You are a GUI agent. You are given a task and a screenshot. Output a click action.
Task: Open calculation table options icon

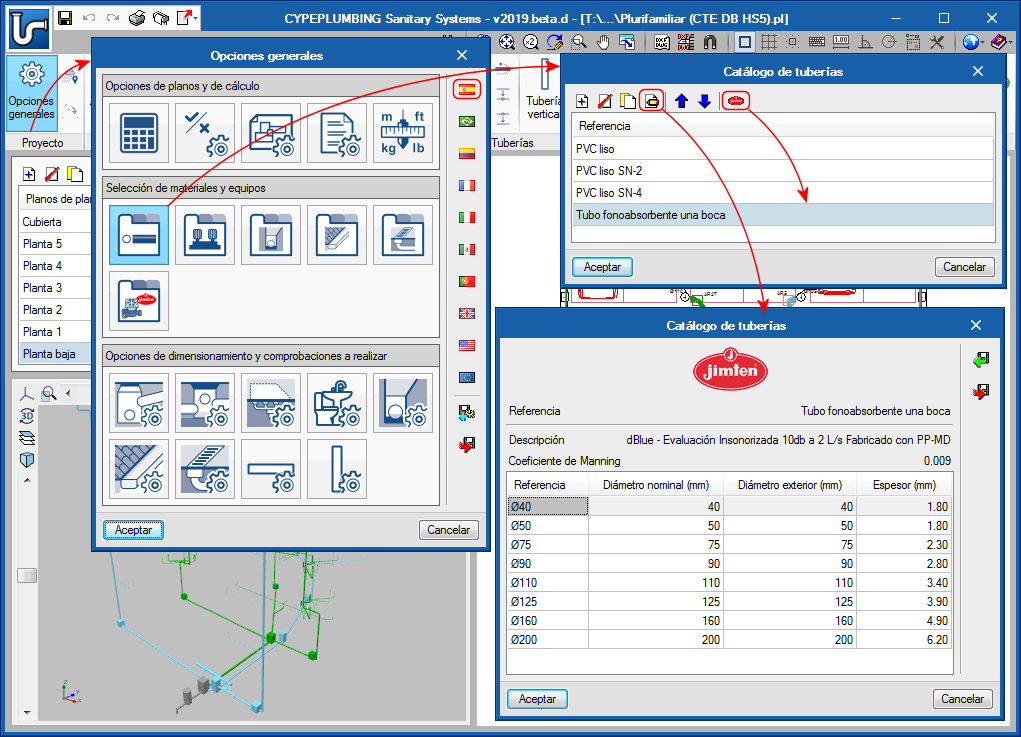[139, 133]
